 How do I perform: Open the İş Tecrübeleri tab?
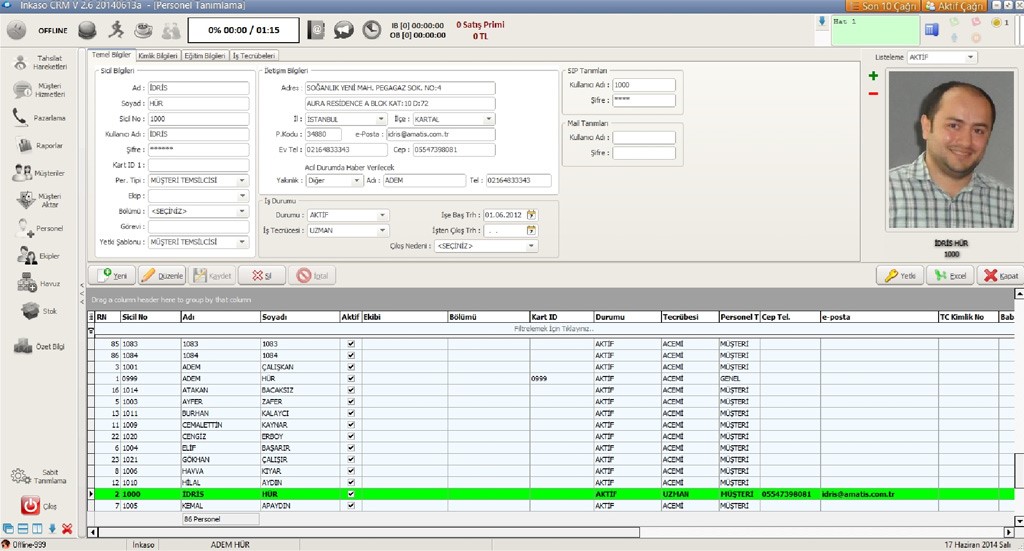click(x=254, y=56)
